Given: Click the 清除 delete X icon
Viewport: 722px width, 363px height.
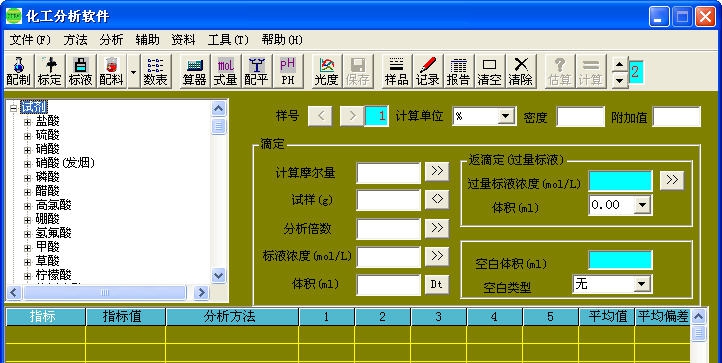Looking at the screenshot, I should coord(521,71).
